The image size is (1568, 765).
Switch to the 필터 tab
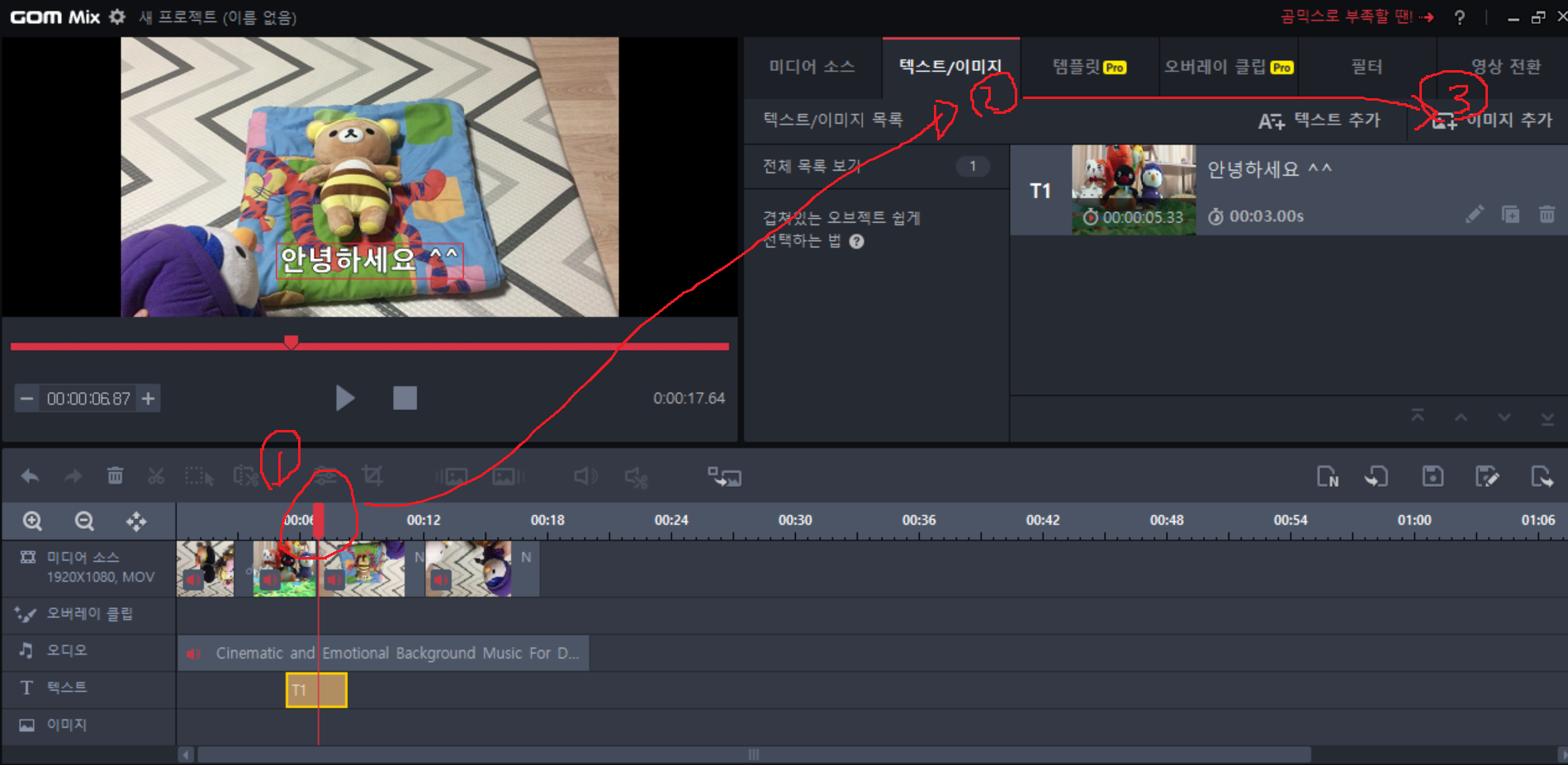click(1367, 67)
